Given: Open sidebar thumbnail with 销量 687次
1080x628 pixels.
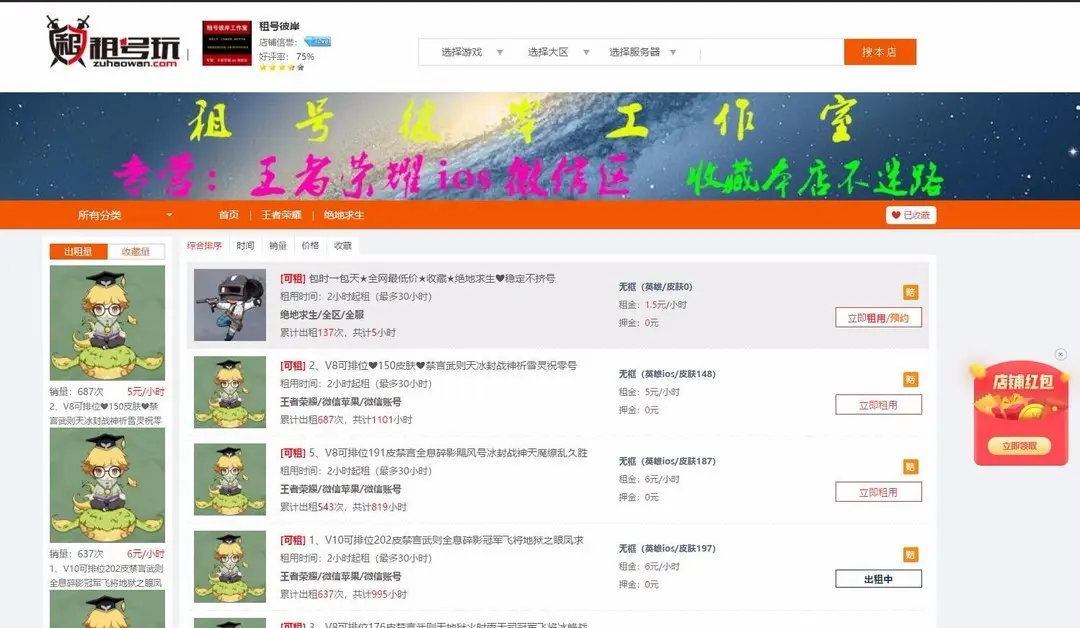Looking at the screenshot, I should [107, 323].
